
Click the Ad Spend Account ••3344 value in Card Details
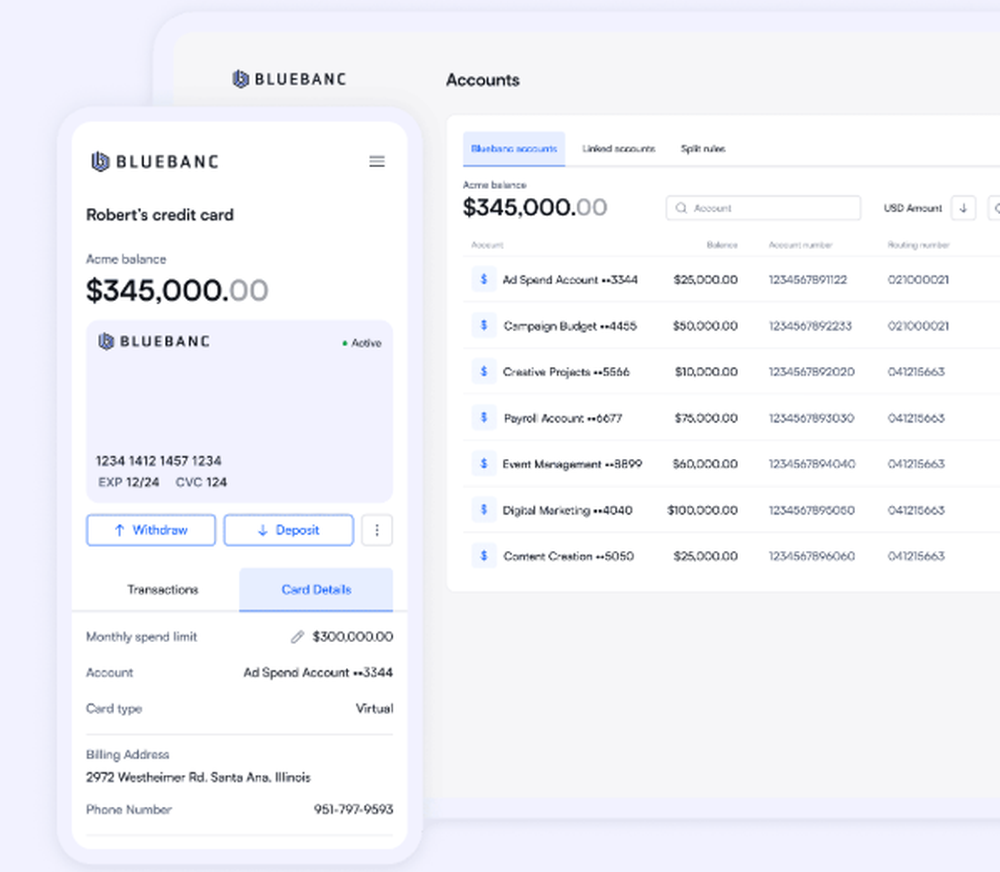pos(318,672)
